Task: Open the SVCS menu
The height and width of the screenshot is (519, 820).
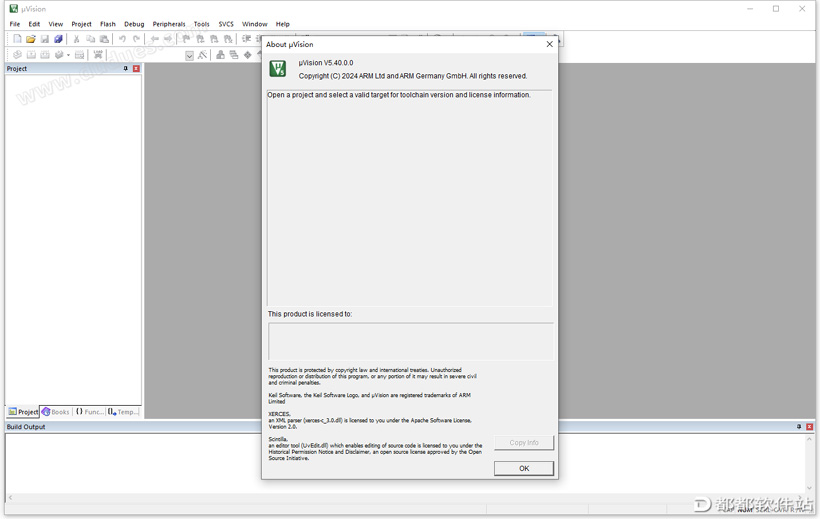Action: click(226, 24)
